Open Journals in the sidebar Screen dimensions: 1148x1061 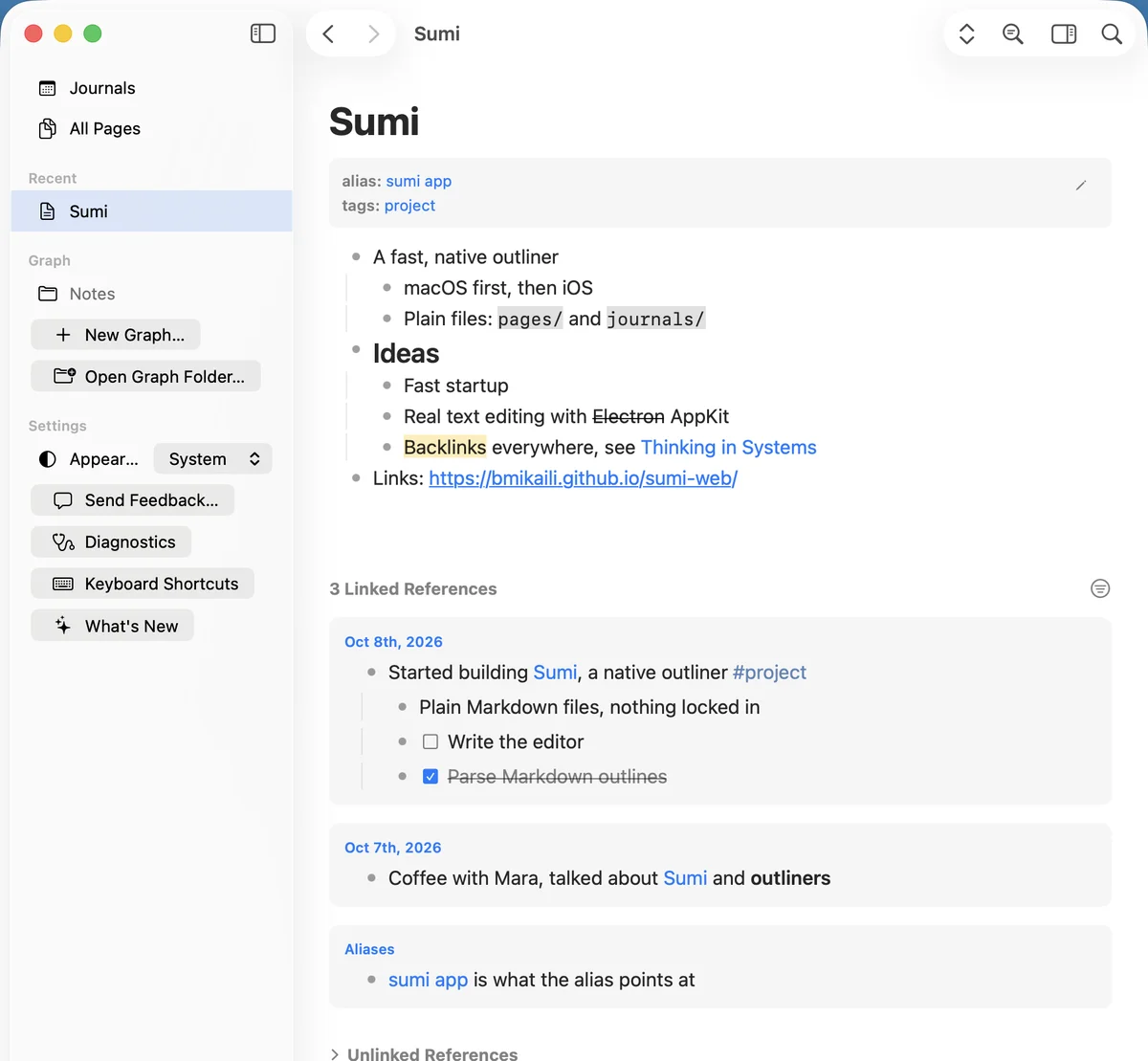coord(151,88)
